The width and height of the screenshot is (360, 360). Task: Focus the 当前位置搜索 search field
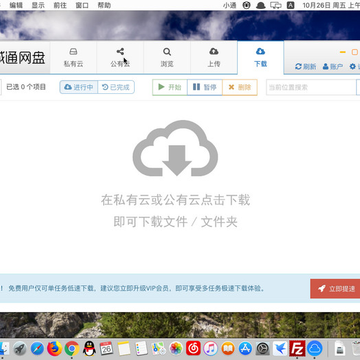coord(311,87)
